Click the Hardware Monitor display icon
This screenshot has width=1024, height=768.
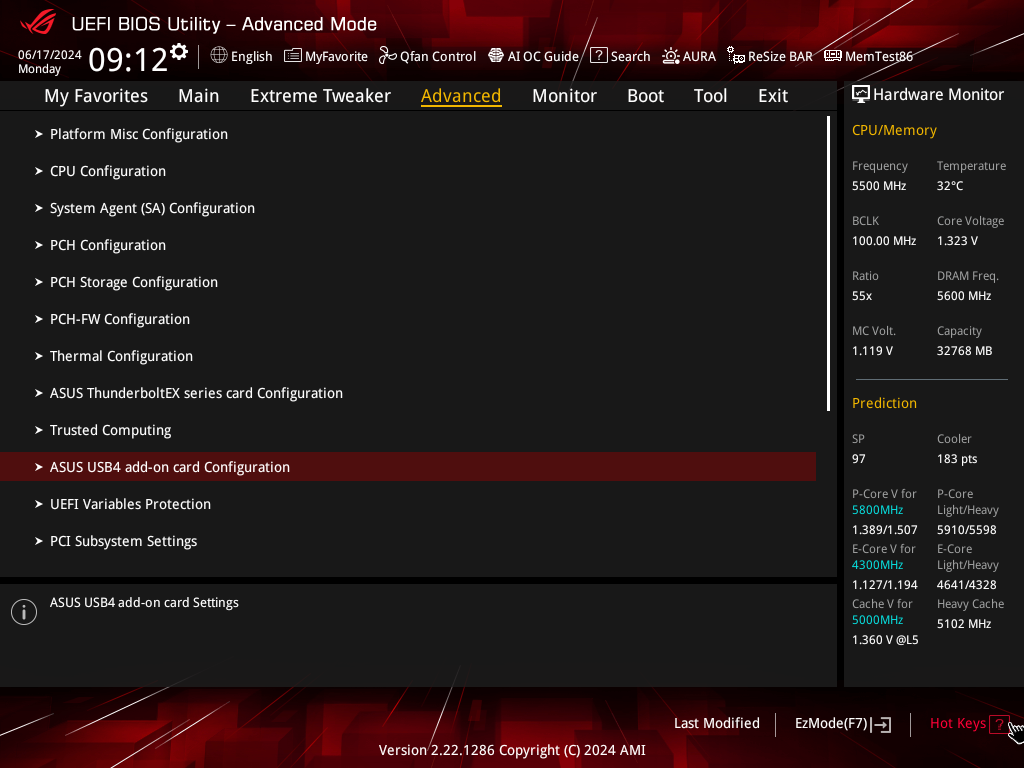pos(861,95)
